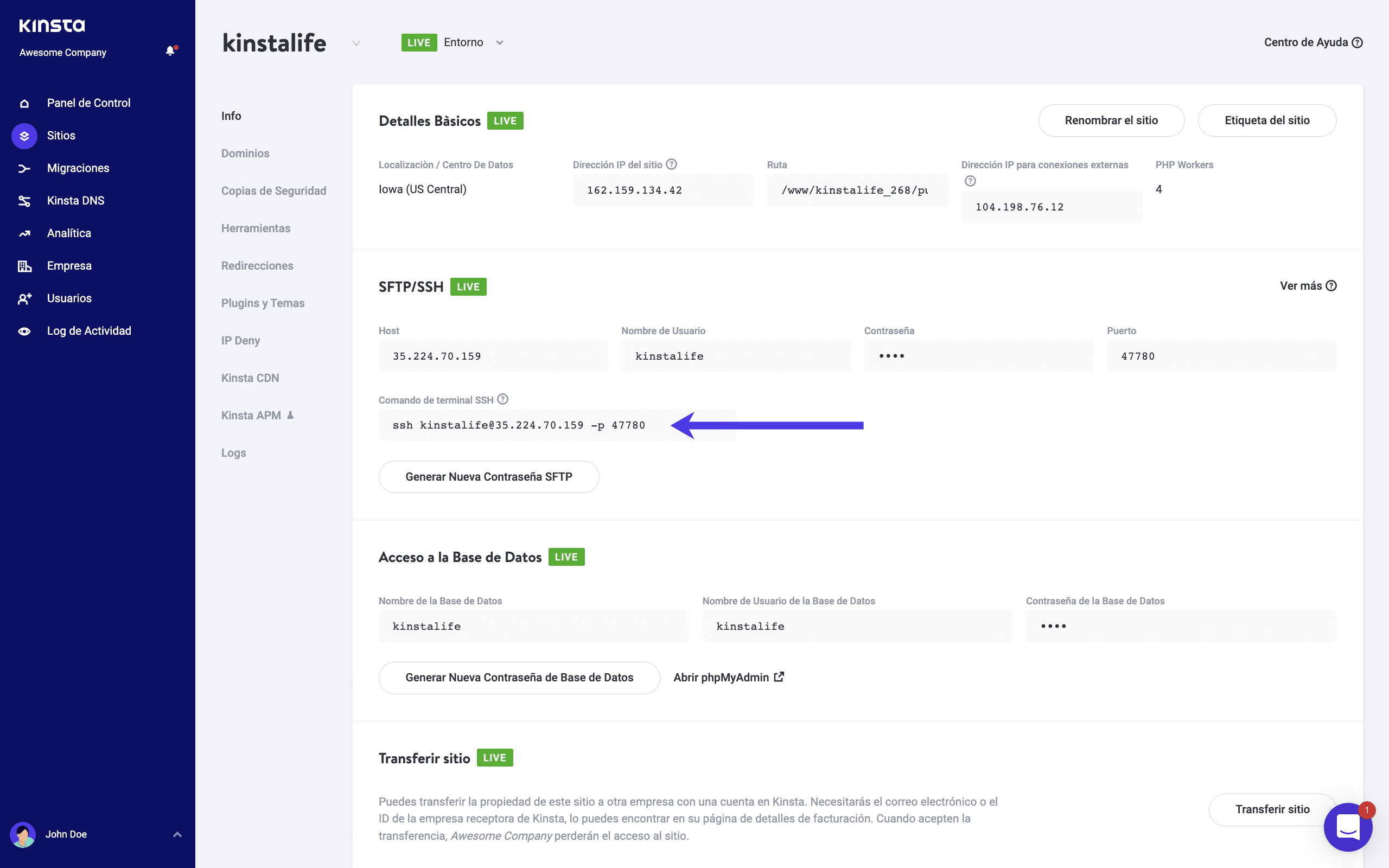This screenshot has width=1389, height=868.
Task: Click help icon next to Dirección IP del sitio
Action: pyautogui.click(x=671, y=164)
